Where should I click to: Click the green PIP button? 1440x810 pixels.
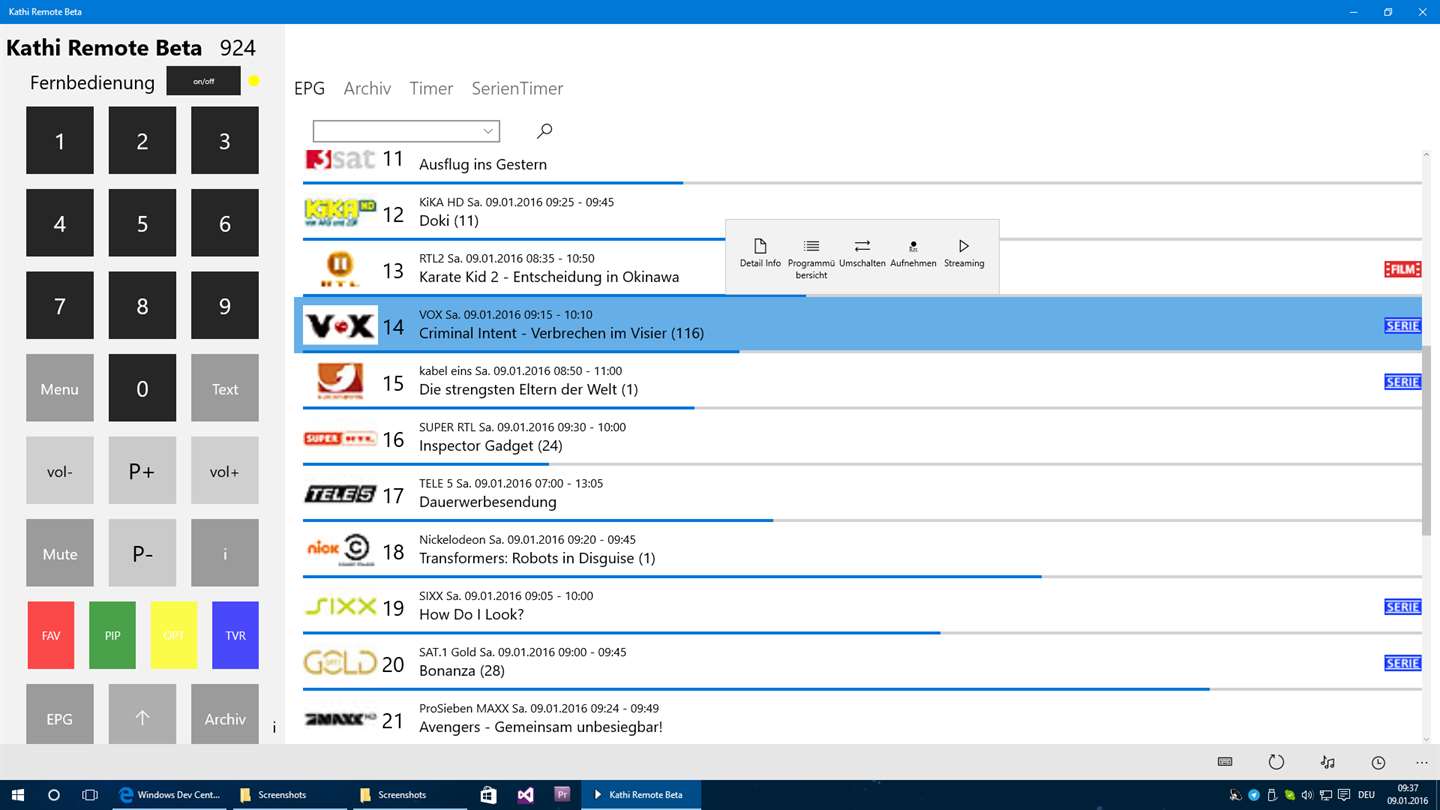(112, 635)
